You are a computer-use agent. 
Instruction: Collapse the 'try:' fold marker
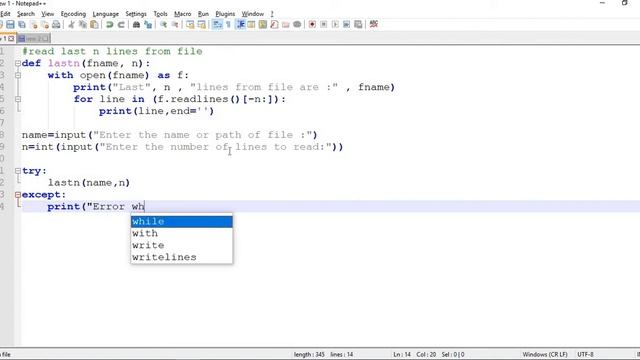pyautogui.click(x=18, y=171)
